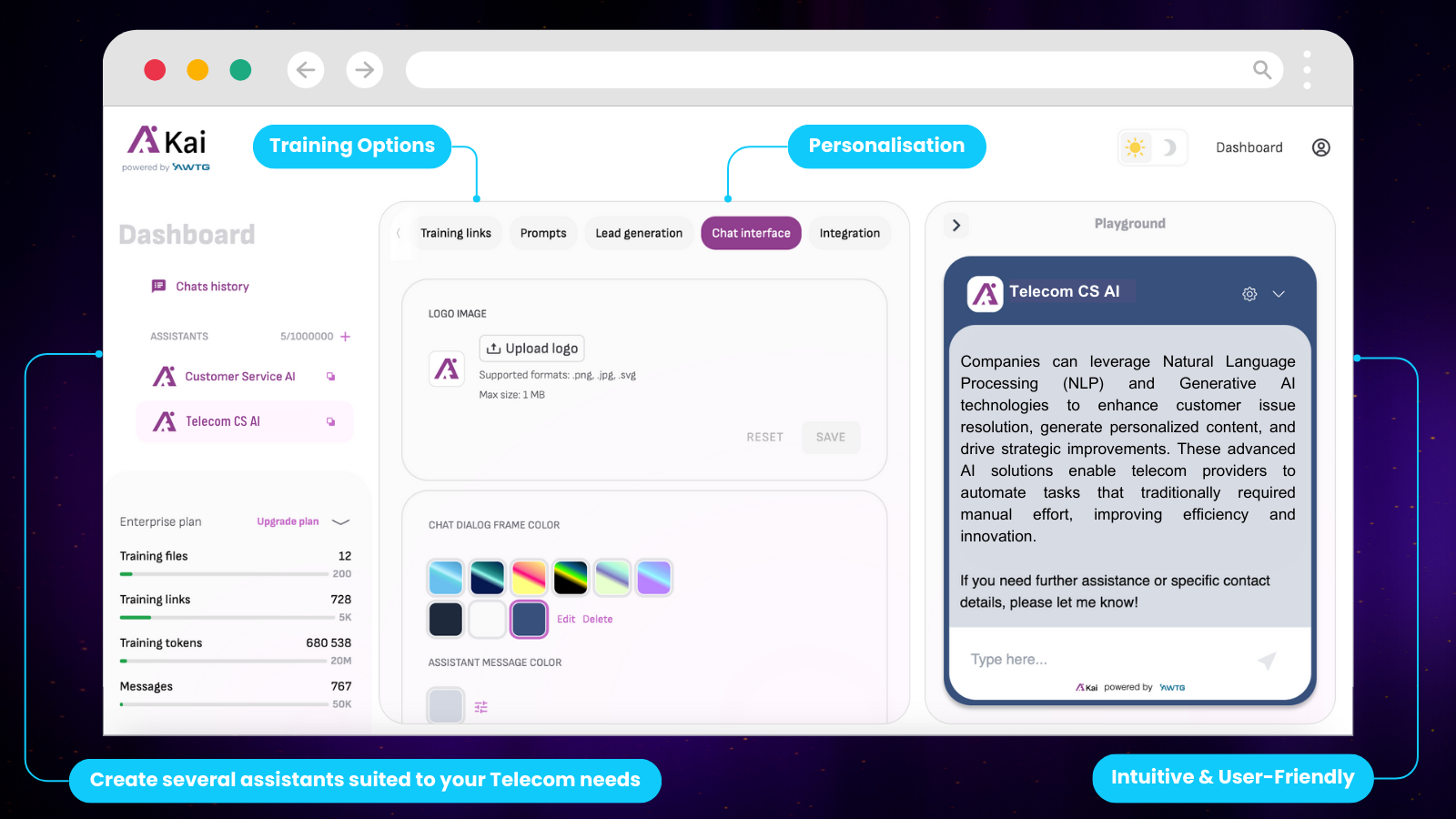Screen dimensions: 1456x819
Task: Click the Training files usage value 12
Action: coord(345,556)
